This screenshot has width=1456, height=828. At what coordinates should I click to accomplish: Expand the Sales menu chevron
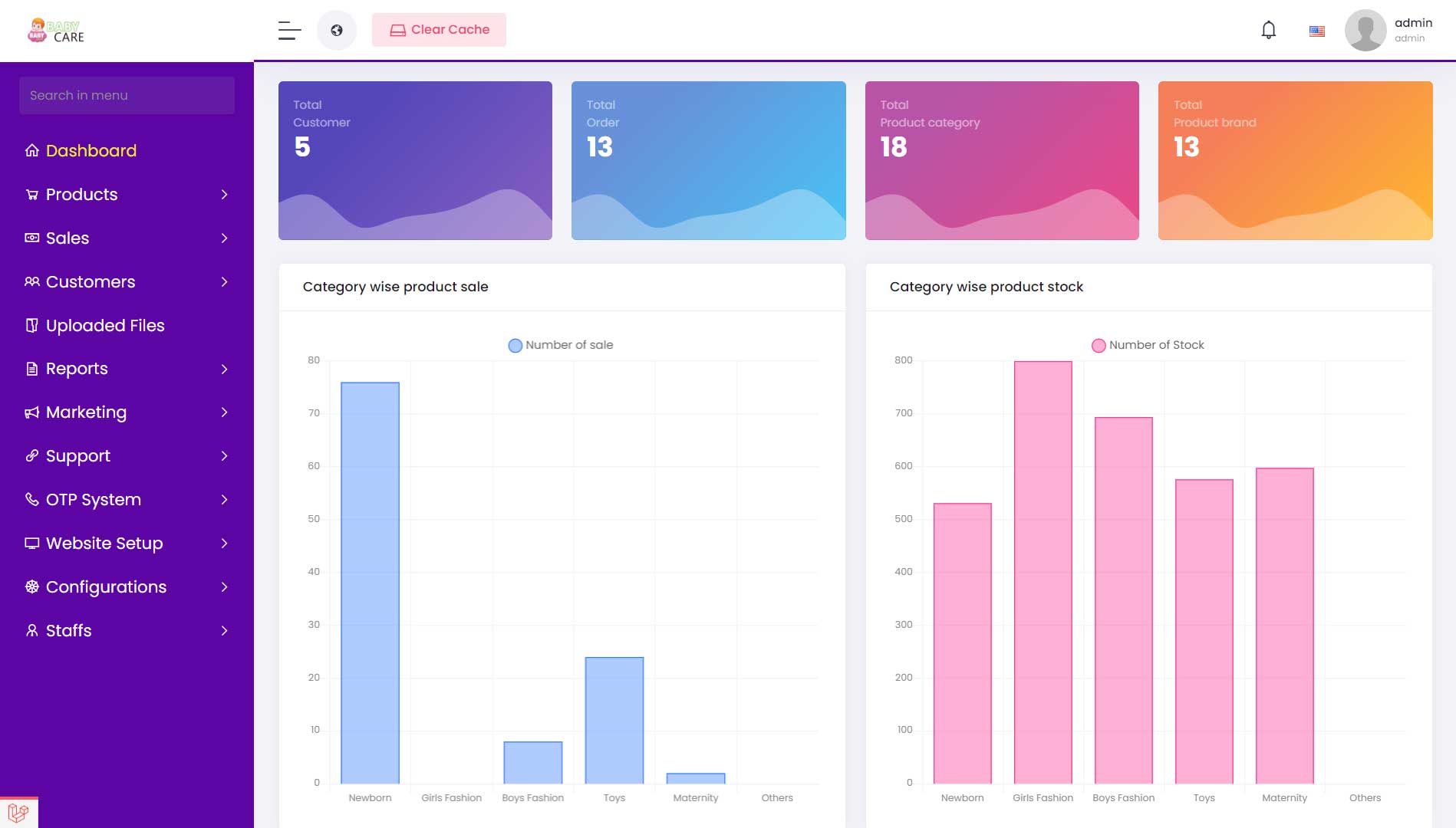point(224,238)
